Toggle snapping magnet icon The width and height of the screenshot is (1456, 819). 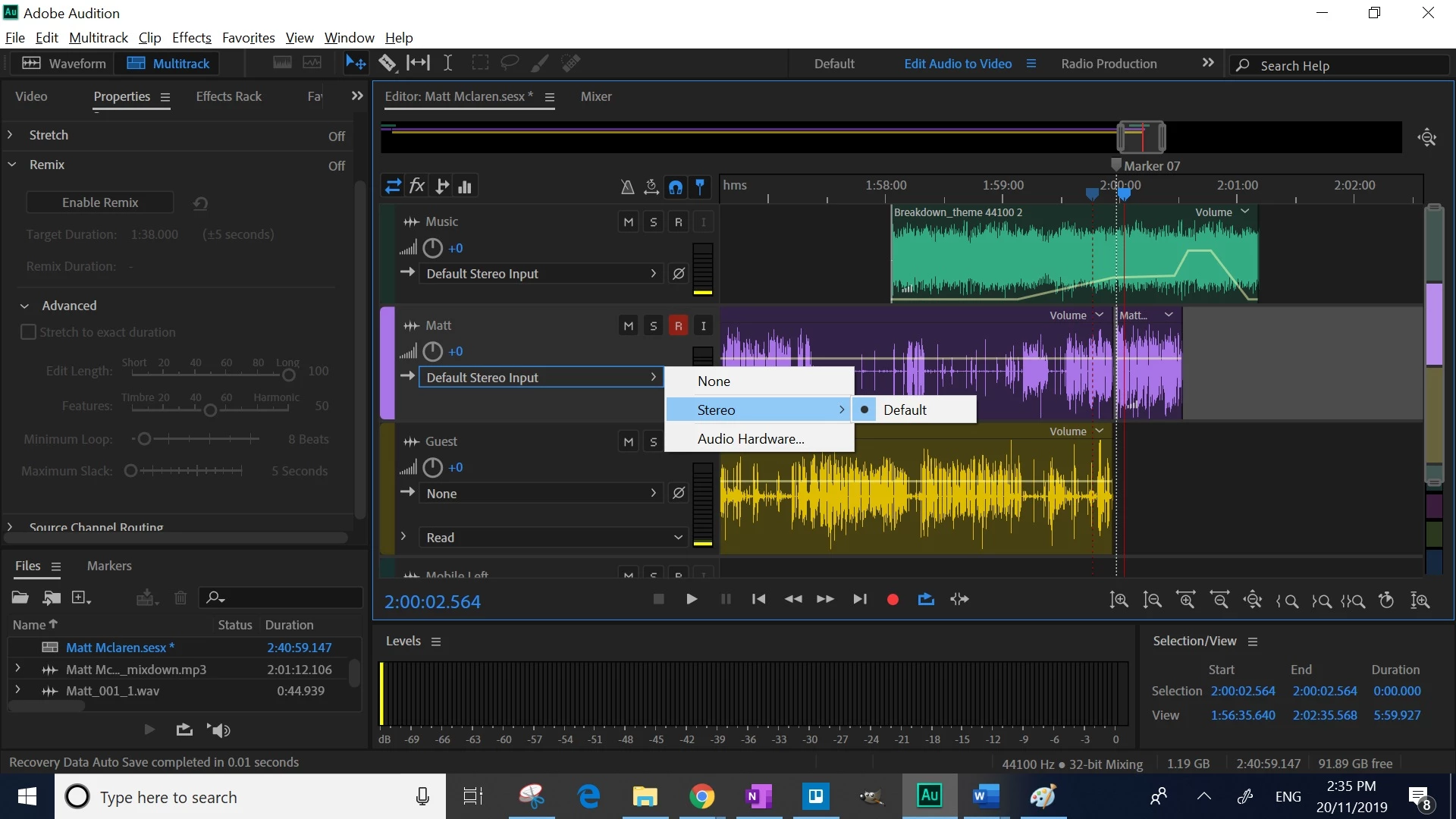pyautogui.click(x=676, y=187)
